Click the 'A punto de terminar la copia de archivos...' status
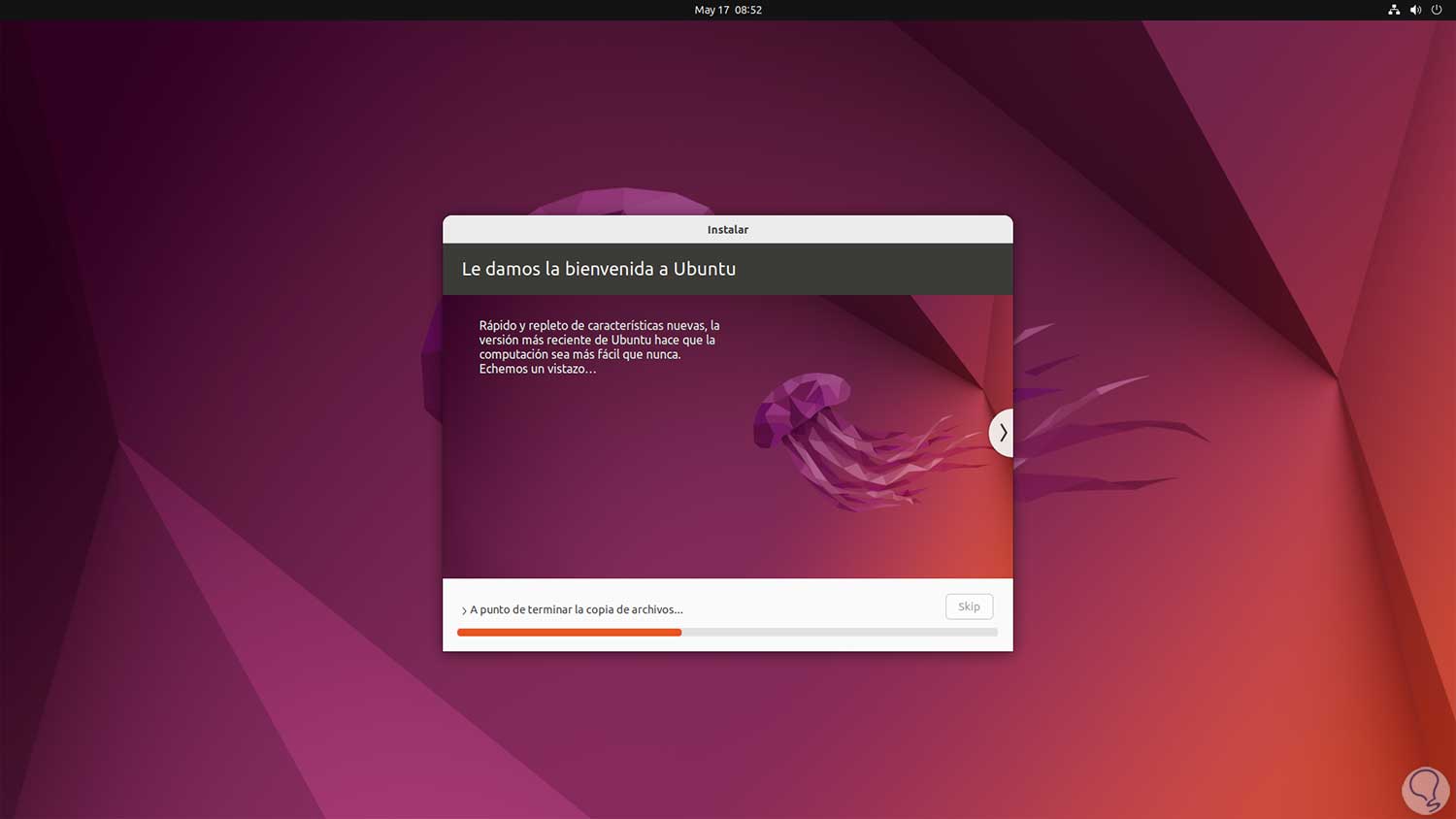1456x819 pixels. 577,609
